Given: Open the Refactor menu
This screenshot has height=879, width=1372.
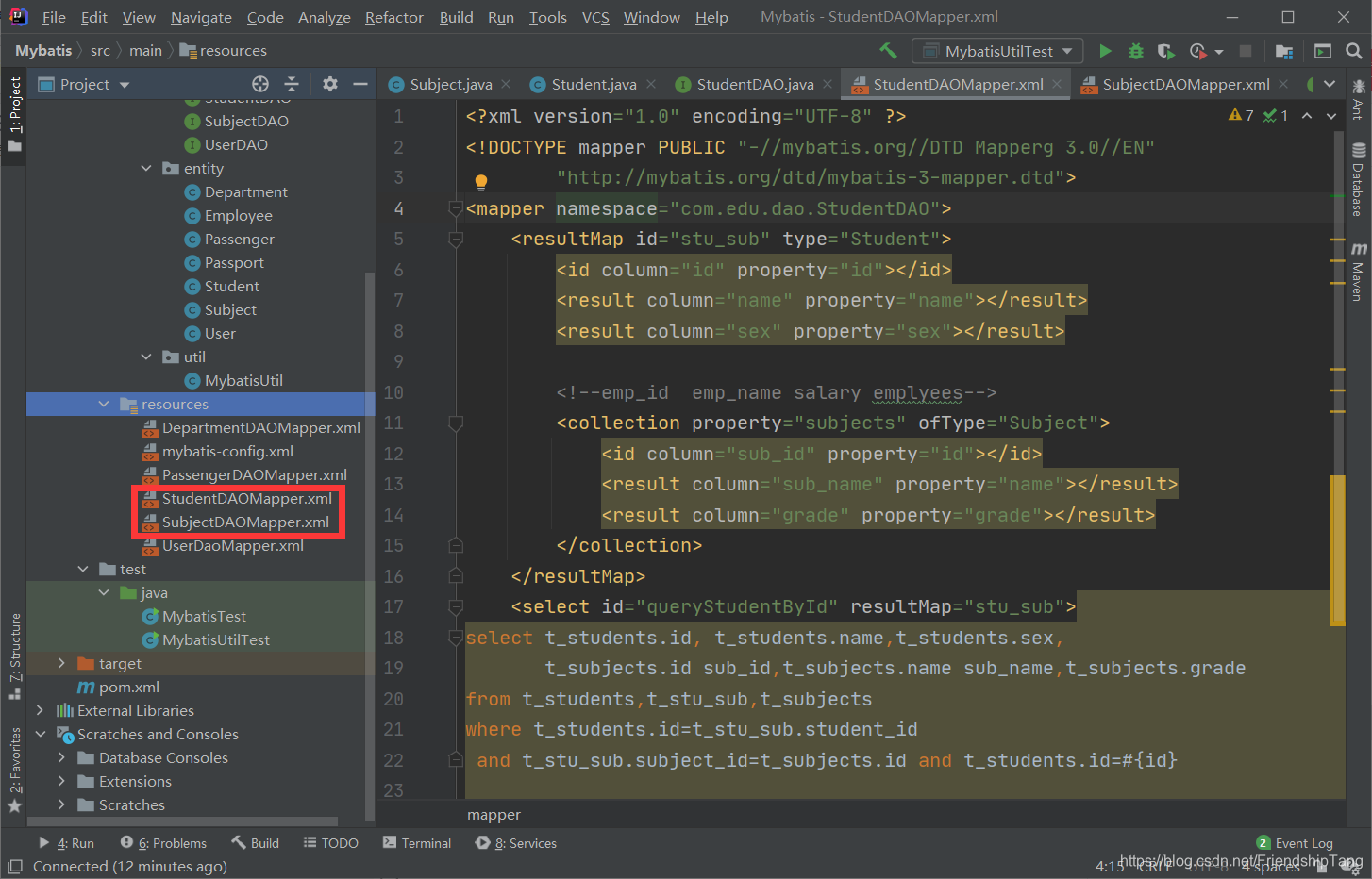Looking at the screenshot, I should 393,17.
